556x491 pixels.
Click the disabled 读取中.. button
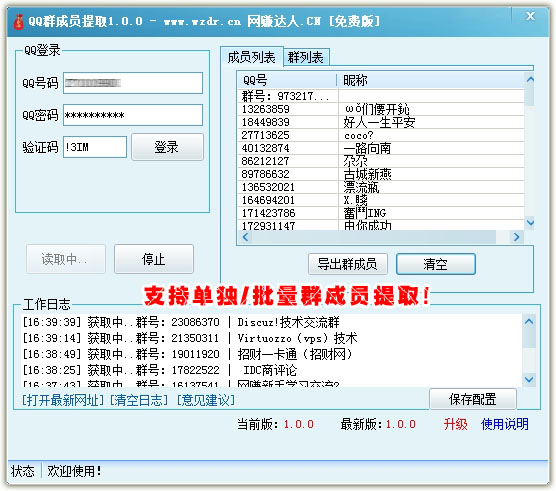pyautogui.click(x=66, y=259)
